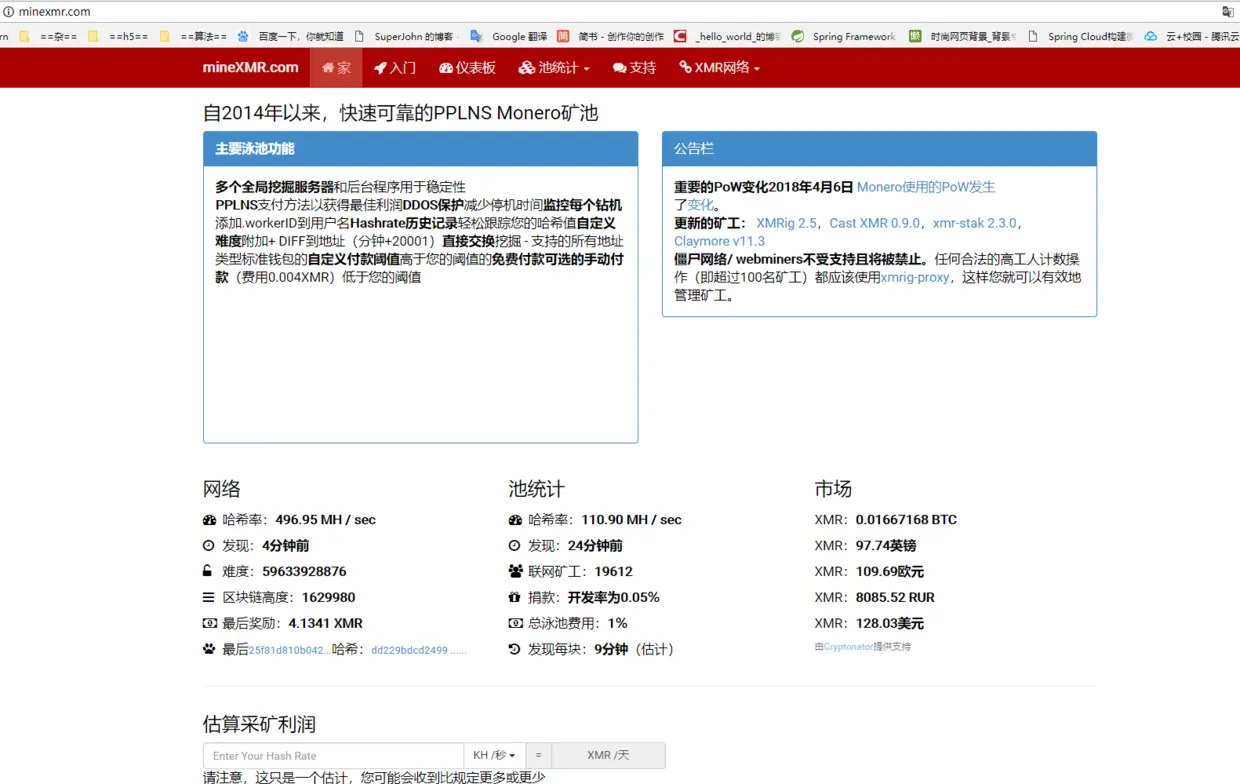Click the mineXMR.com brand logo
Image resolution: width=1240 pixels, height=784 pixels.
point(250,67)
